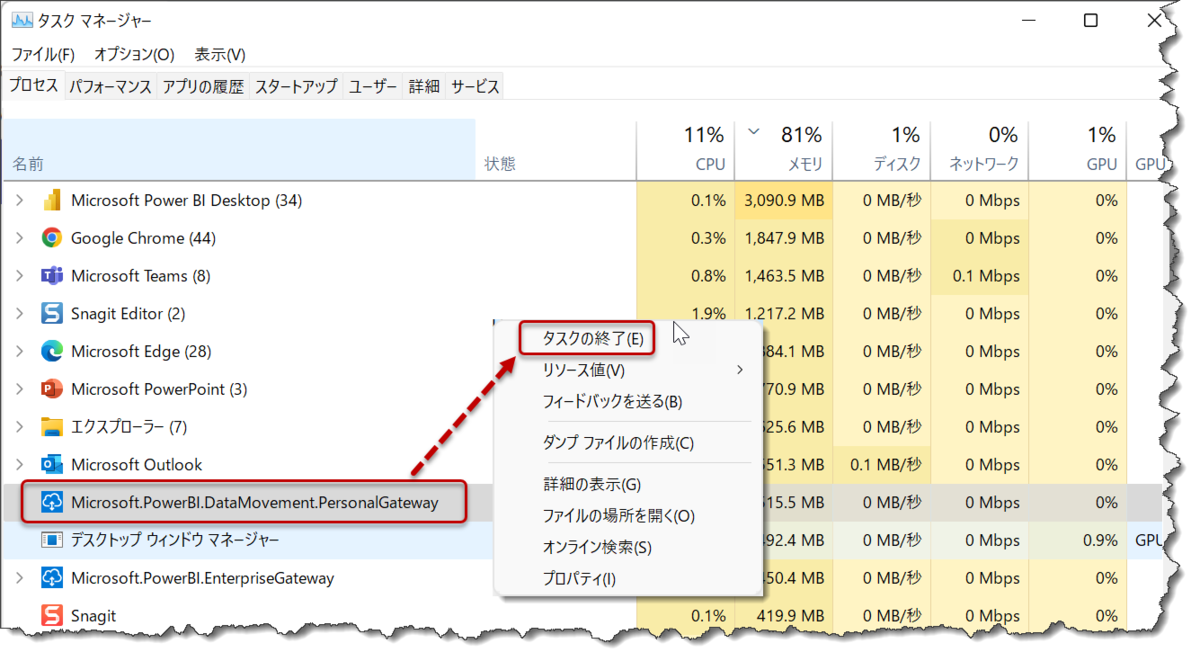This screenshot has width=1200, height=661.
Task: Click the Task Manager title bar icon
Action: tap(21, 21)
